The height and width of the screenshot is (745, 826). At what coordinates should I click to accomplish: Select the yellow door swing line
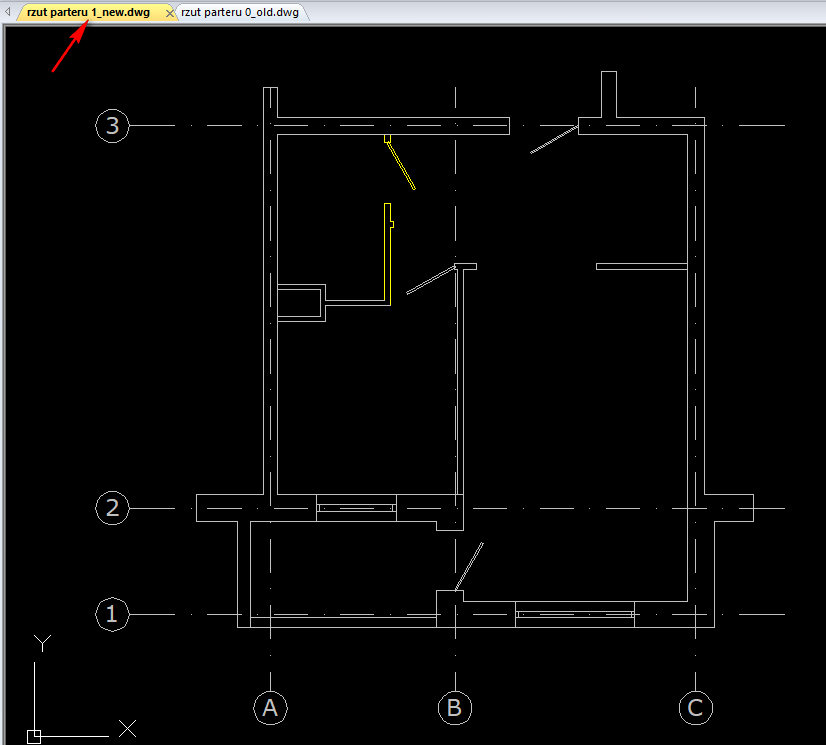click(x=402, y=165)
